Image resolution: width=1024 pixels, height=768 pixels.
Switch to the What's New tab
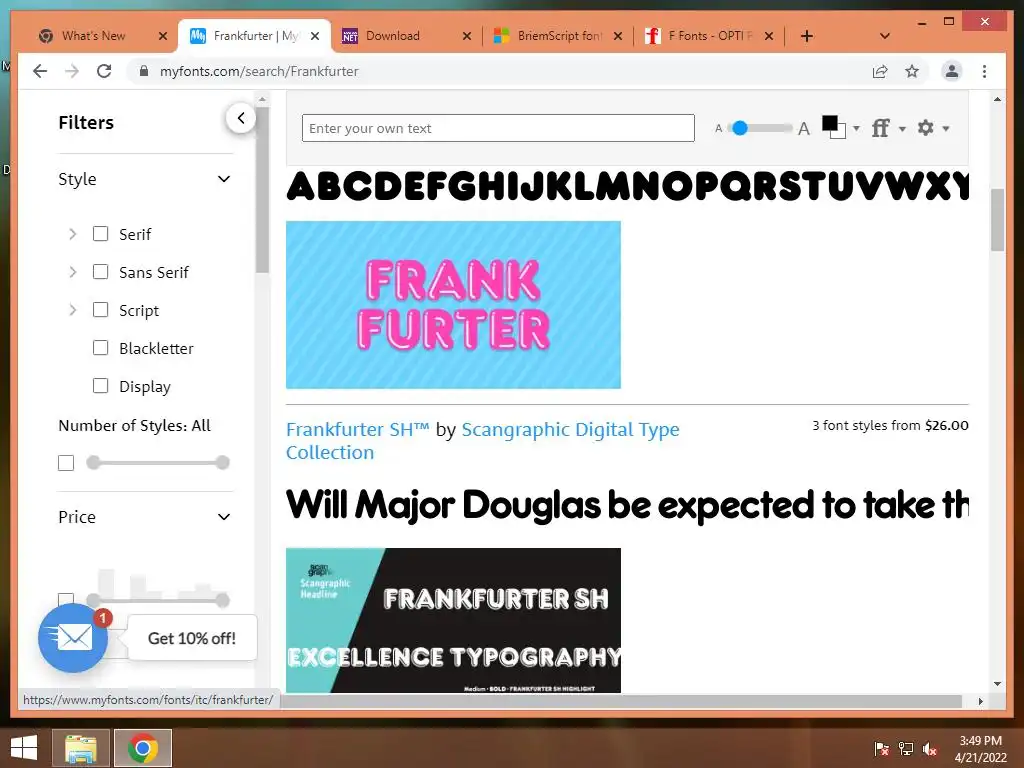(x=93, y=36)
